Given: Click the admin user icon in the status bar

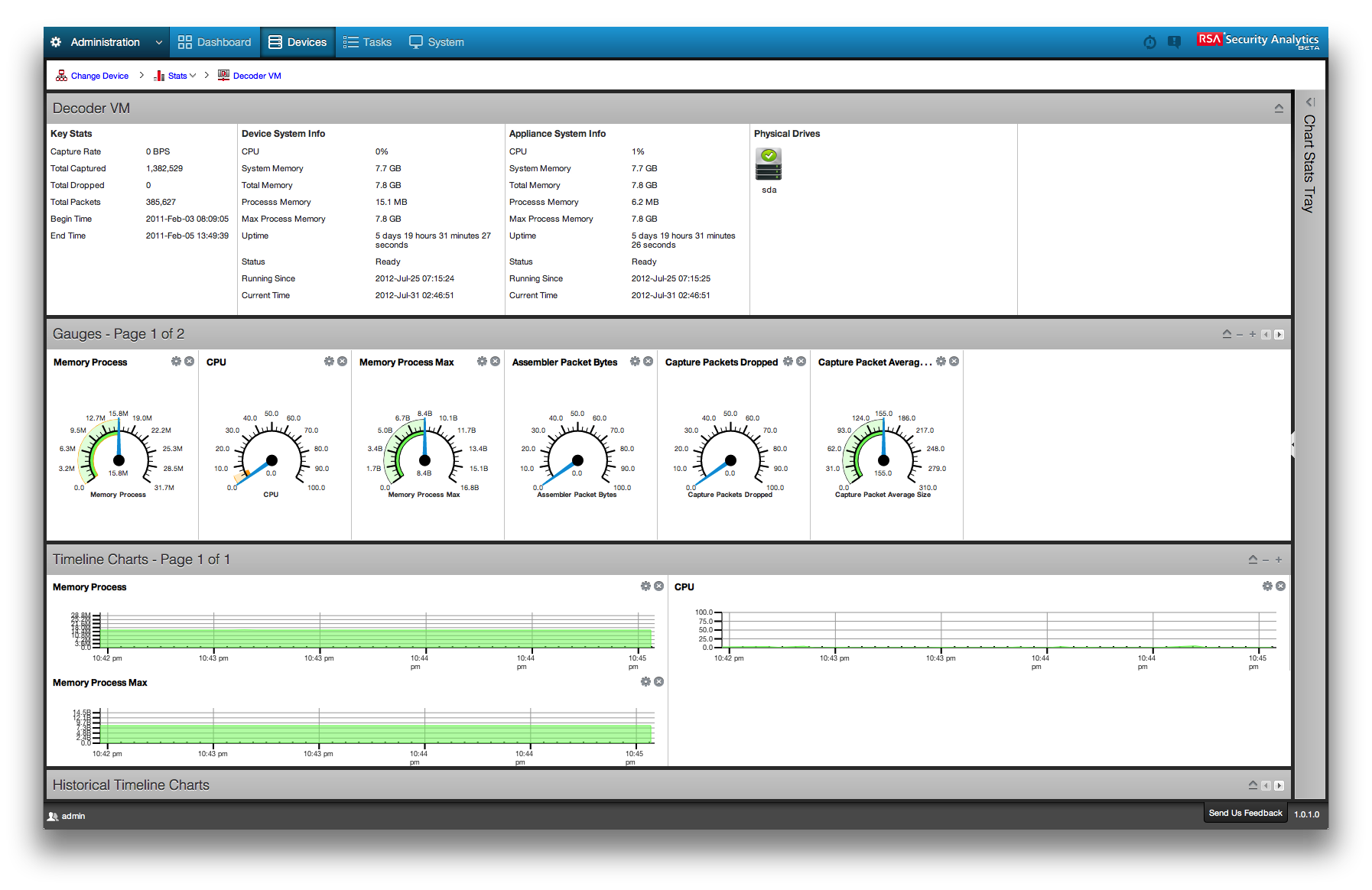Looking at the screenshot, I should coord(53,816).
